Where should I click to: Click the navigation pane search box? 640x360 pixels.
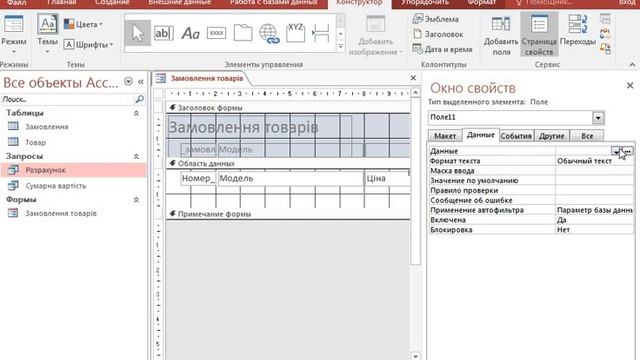pos(67,99)
